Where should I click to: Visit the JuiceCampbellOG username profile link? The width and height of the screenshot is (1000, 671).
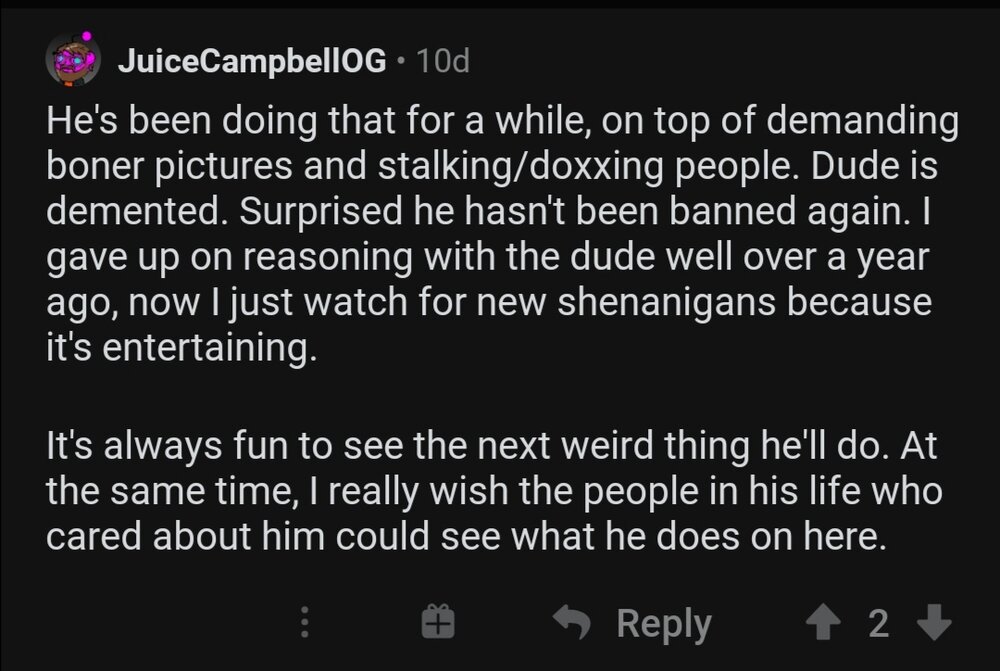click(251, 62)
